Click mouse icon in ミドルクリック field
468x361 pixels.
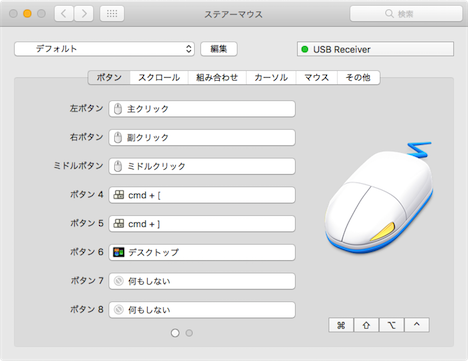(x=118, y=166)
